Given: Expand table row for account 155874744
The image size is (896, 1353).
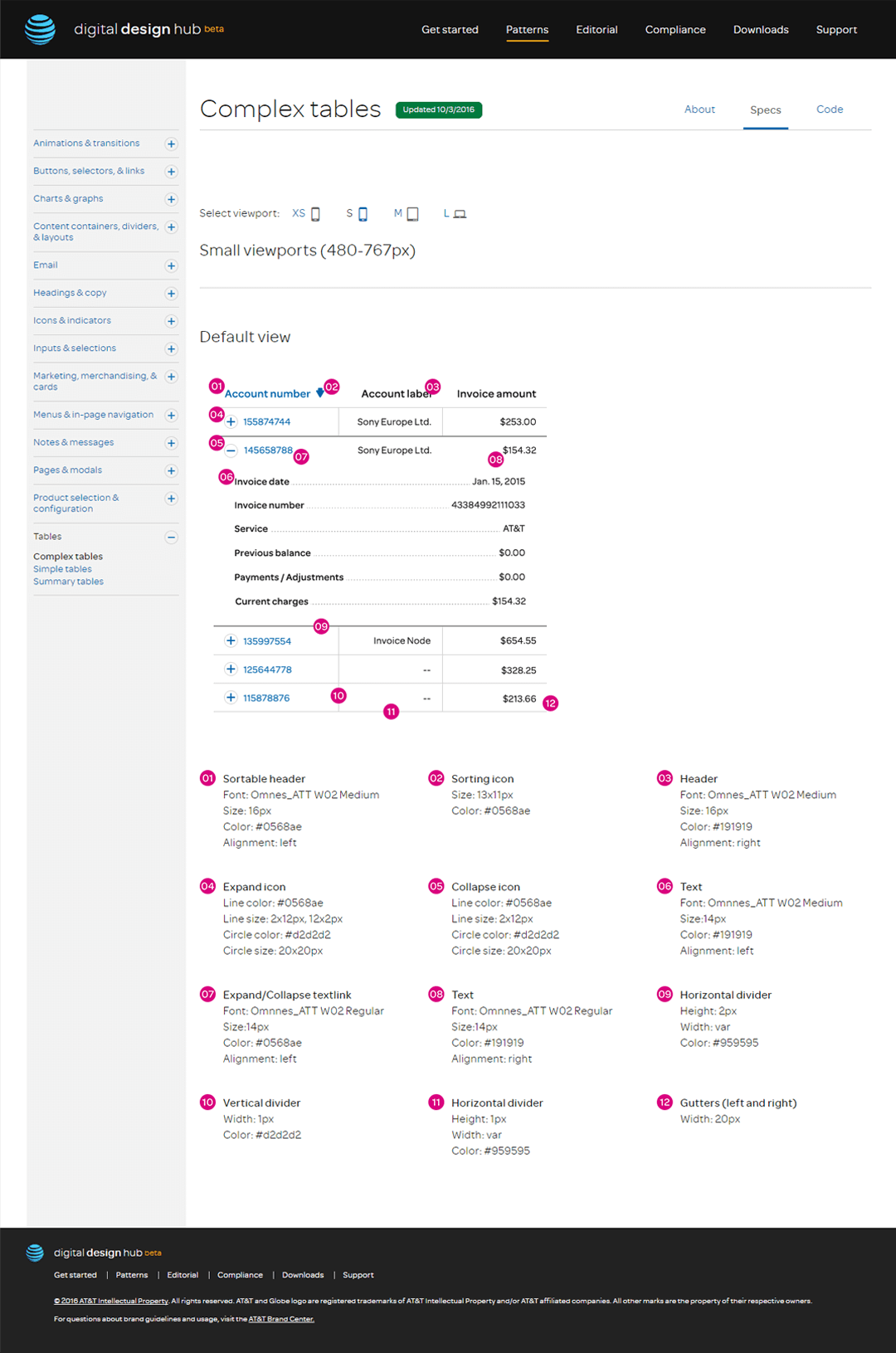Looking at the screenshot, I should 231,421.
